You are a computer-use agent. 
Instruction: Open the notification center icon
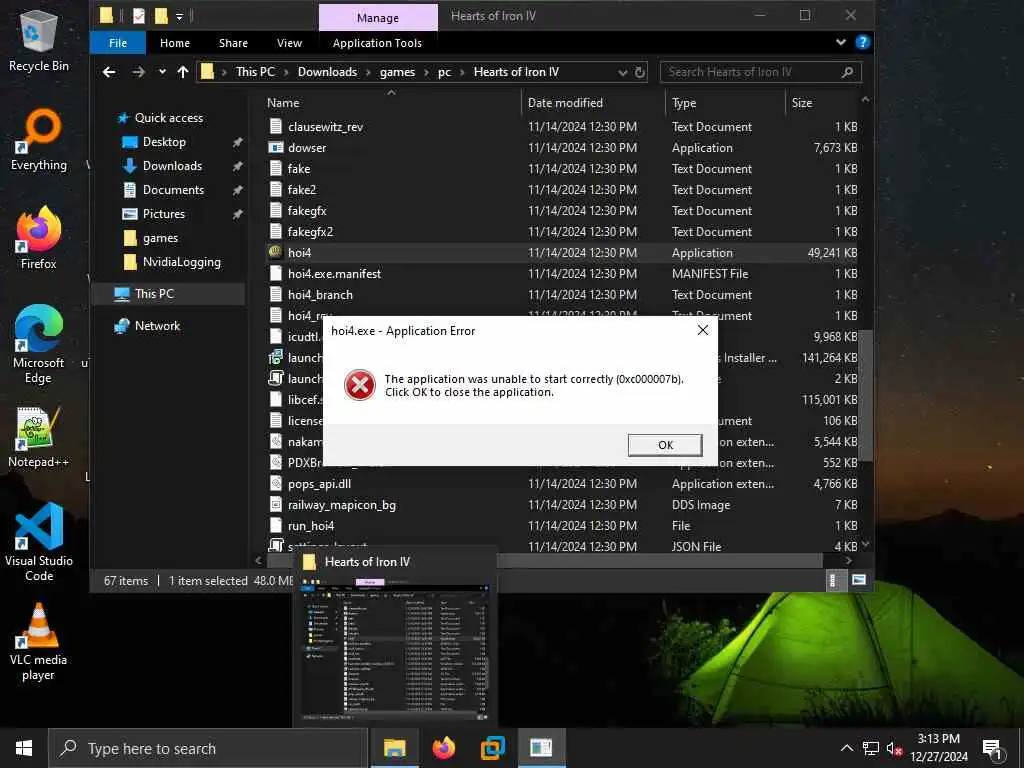(x=991, y=749)
